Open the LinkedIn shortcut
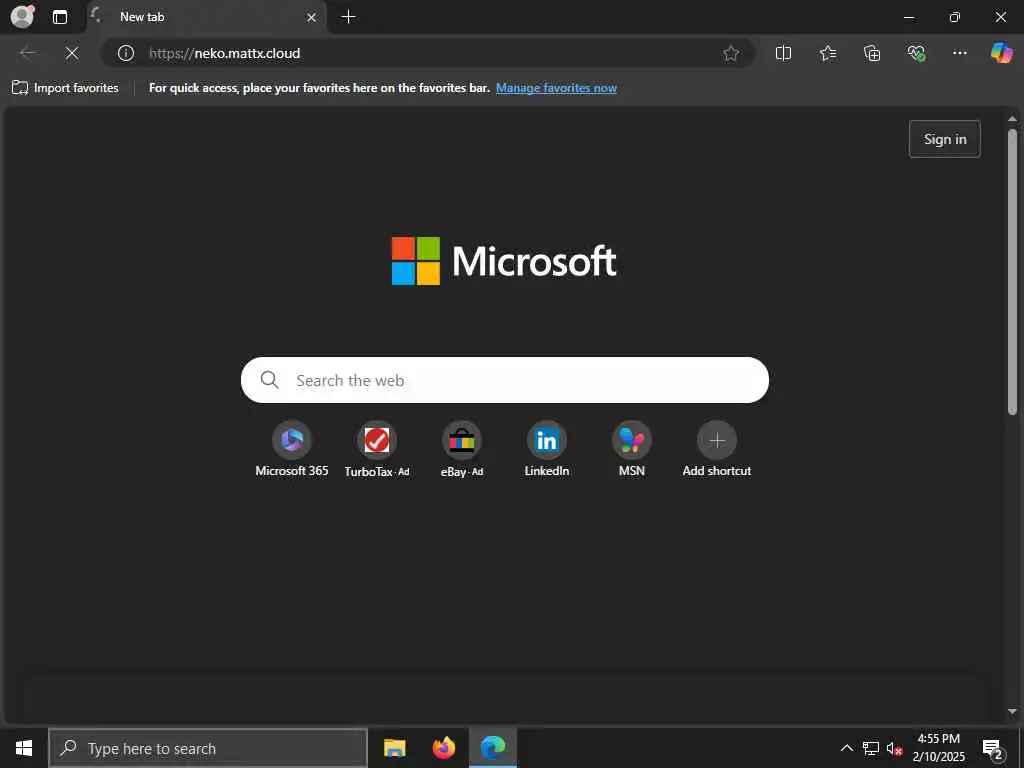The image size is (1024, 768). point(547,449)
